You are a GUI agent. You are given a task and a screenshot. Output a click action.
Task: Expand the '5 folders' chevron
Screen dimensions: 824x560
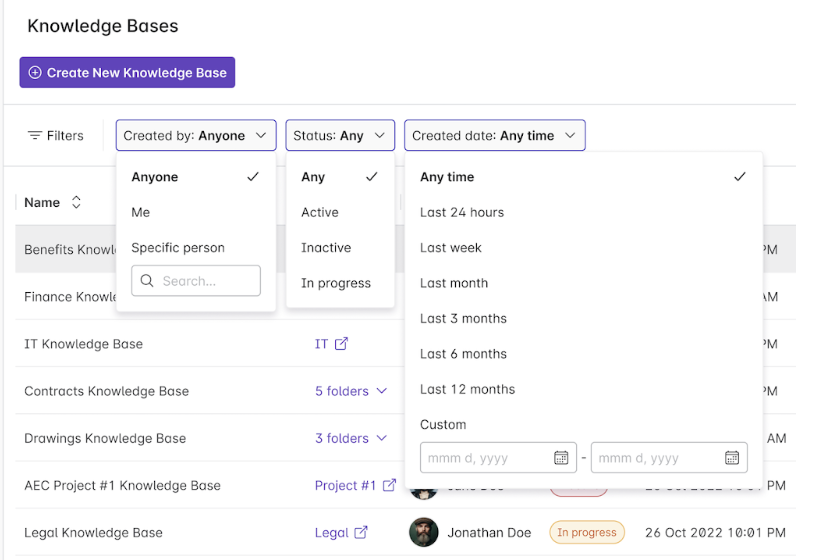[x=381, y=391]
